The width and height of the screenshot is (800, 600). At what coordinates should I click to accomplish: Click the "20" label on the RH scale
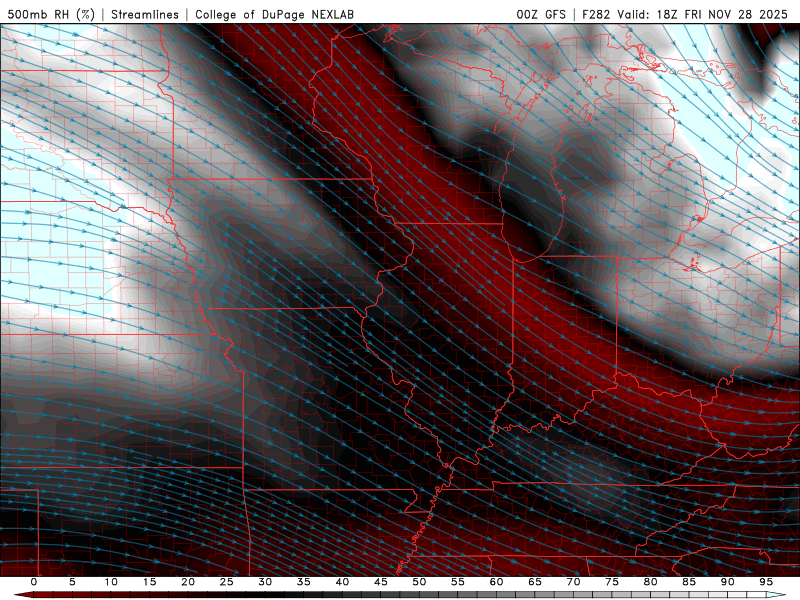click(188, 582)
